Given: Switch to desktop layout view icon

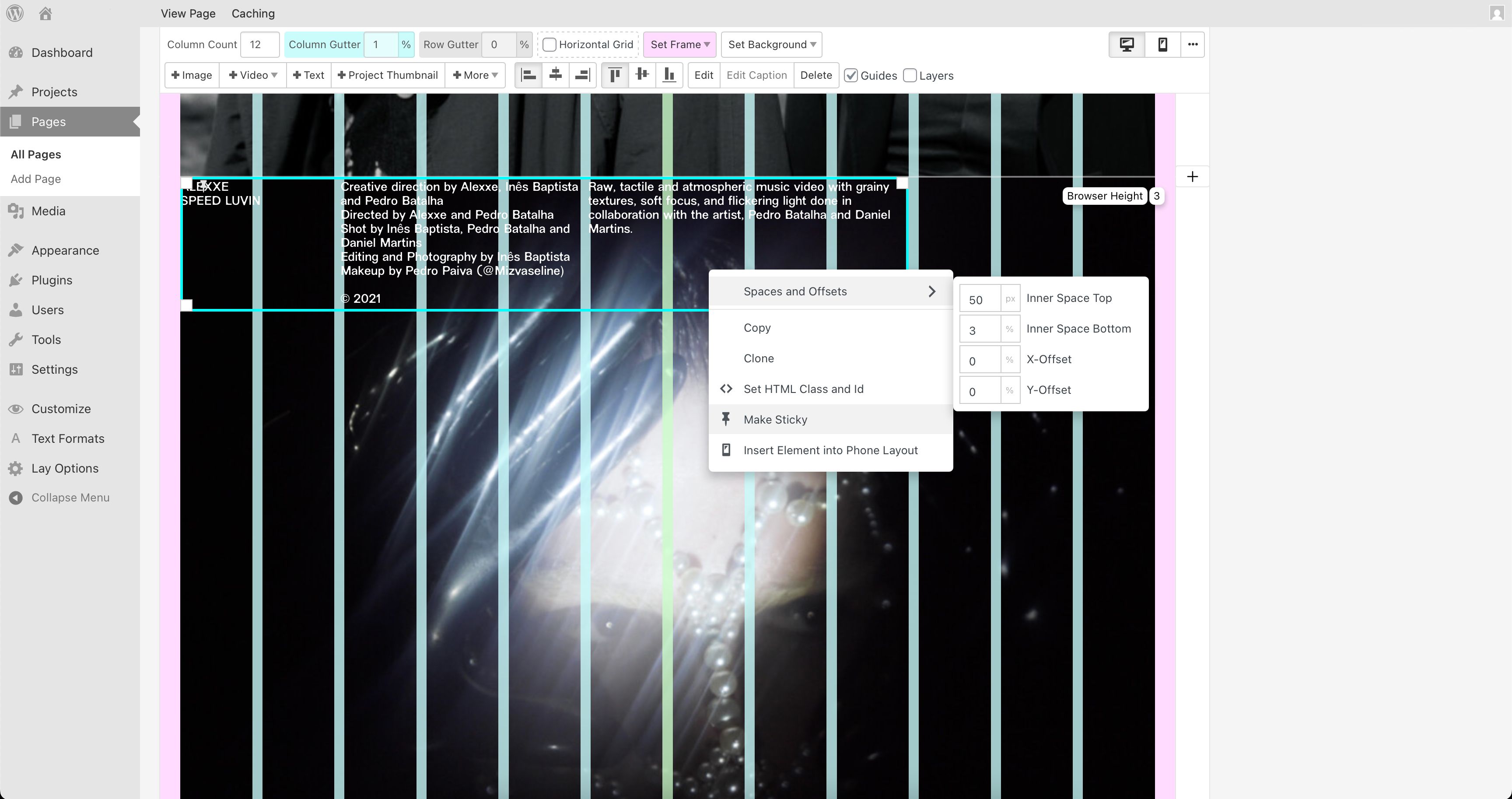Looking at the screenshot, I should (1127, 45).
